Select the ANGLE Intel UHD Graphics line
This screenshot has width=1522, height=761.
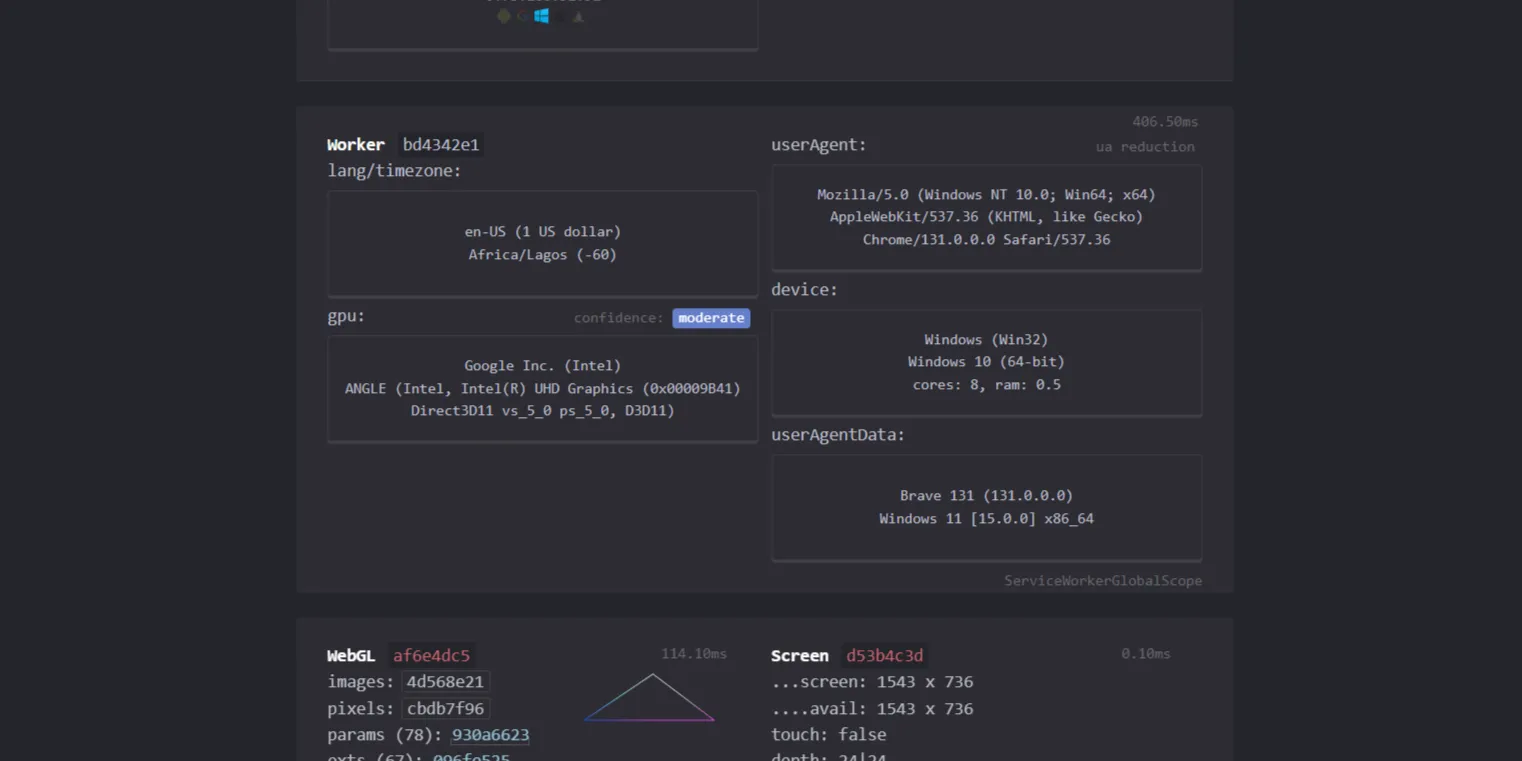(x=543, y=389)
